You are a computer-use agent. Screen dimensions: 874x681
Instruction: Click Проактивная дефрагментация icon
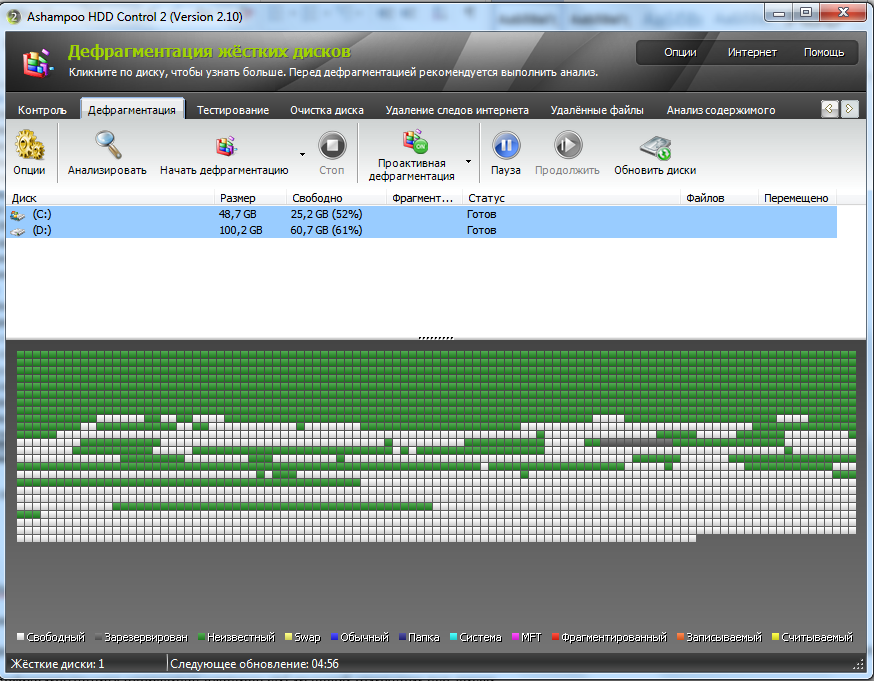coord(415,142)
